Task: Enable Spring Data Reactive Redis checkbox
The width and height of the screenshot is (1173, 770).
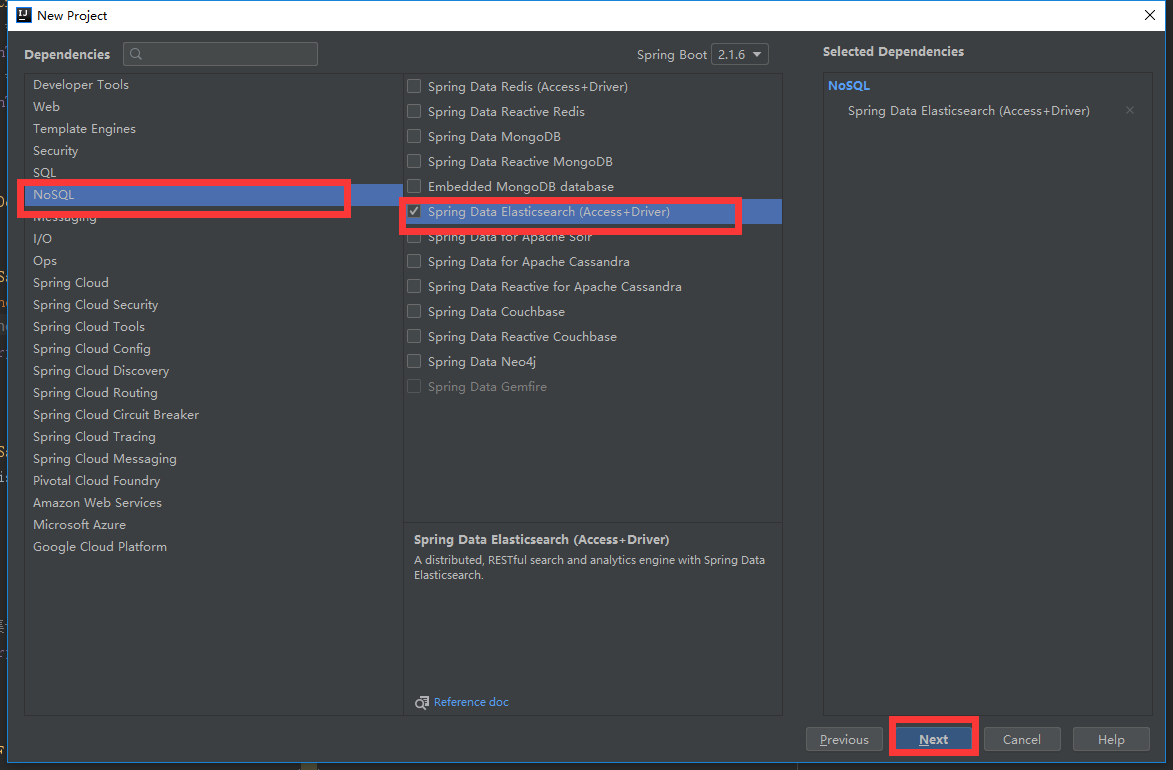Action: click(x=414, y=111)
